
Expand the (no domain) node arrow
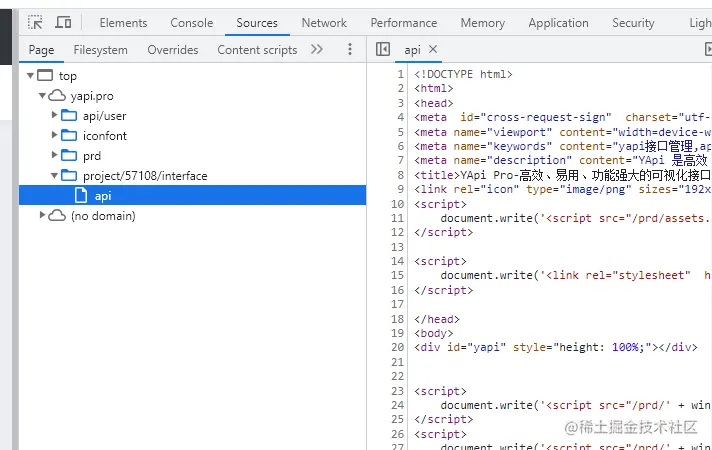(42, 215)
